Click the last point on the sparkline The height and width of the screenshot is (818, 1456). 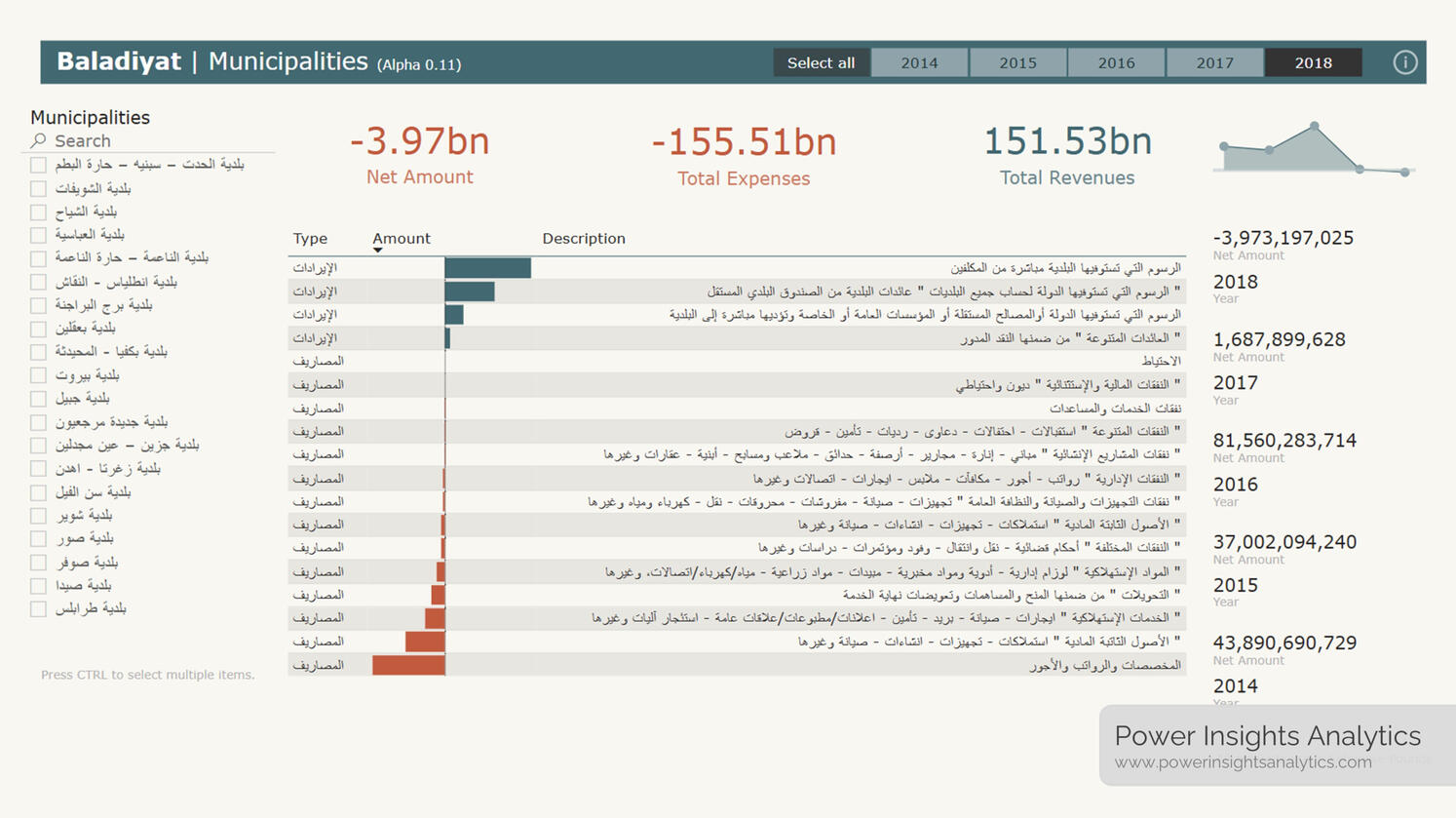click(1404, 173)
